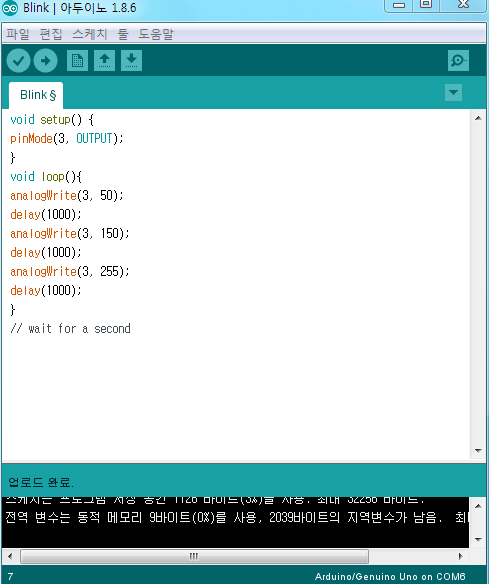Open the 도움말 menu
The width and height of the screenshot is (489, 584).
(x=156, y=34)
